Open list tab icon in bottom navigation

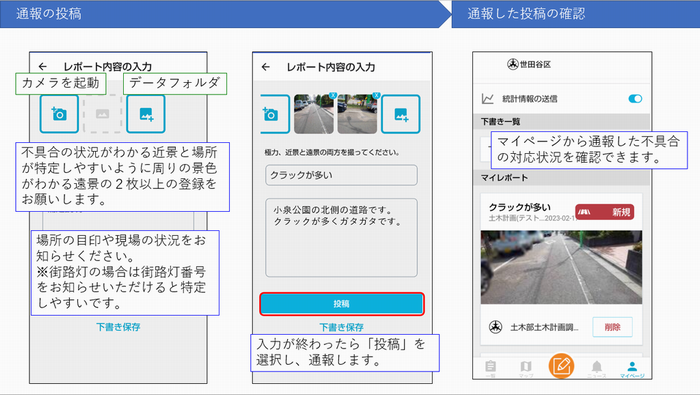click(x=490, y=367)
